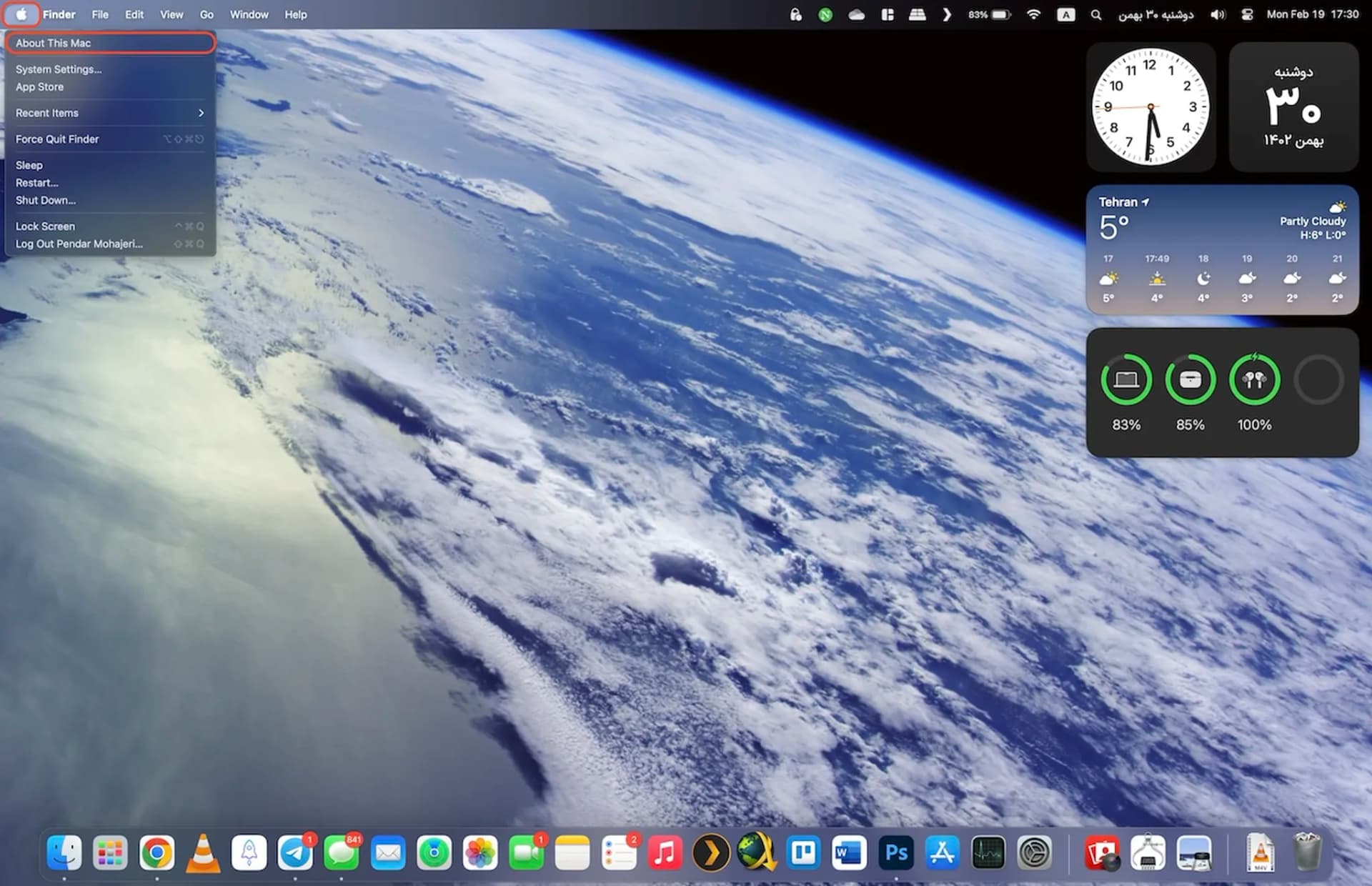Image resolution: width=1372 pixels, height=886 pixels.
Task: Open Control Center in menu bar
Action: coord(1247,14)
